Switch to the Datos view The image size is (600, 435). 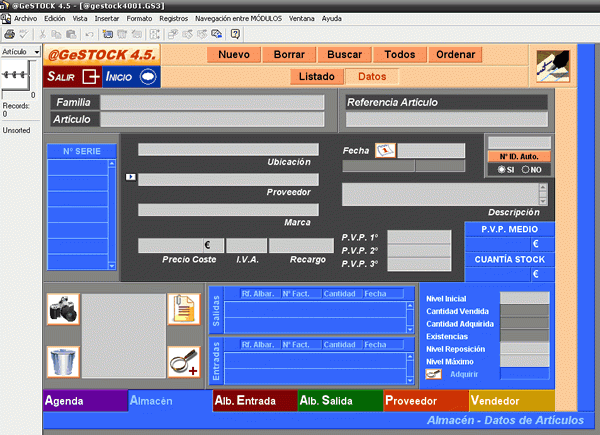pyautogui.click(x=372, y=77)
